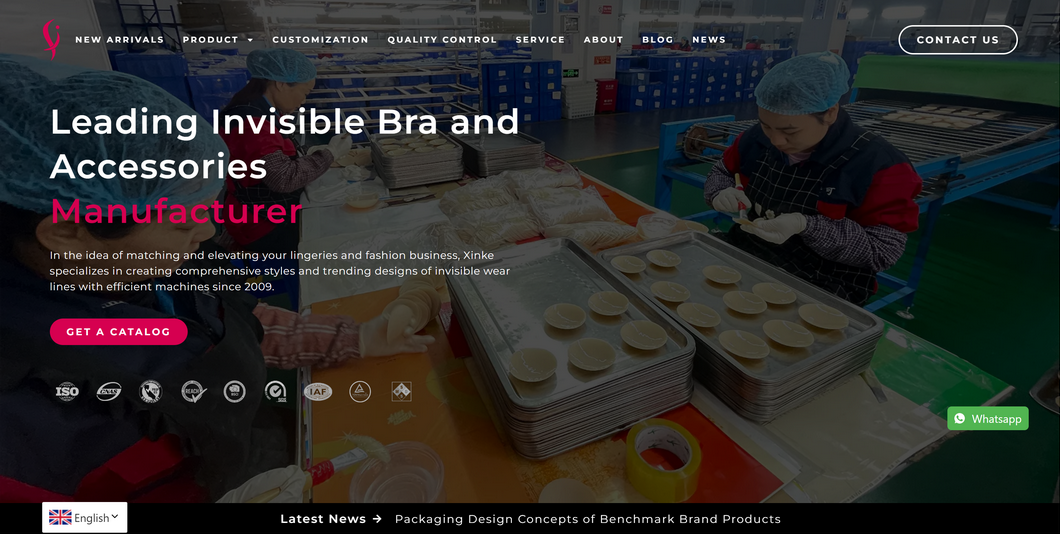The width and height of the screenshot is (1060, 534).
Task: Click the California Prop 65 badge
Action: [x=150, y=391]
